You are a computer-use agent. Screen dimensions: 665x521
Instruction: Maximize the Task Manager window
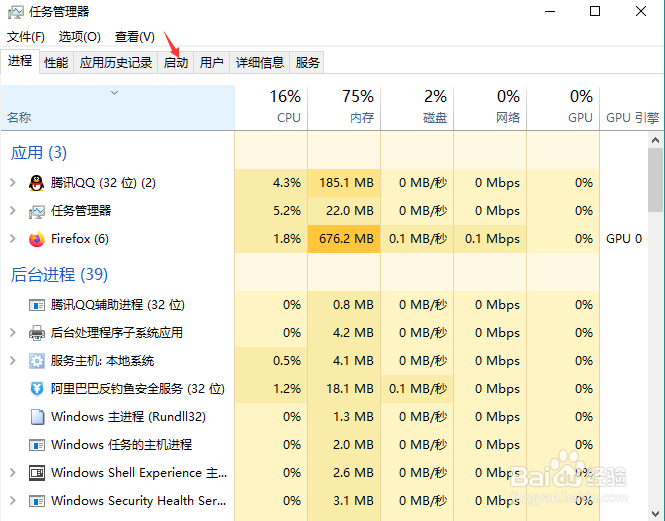(x=595, y=11)
